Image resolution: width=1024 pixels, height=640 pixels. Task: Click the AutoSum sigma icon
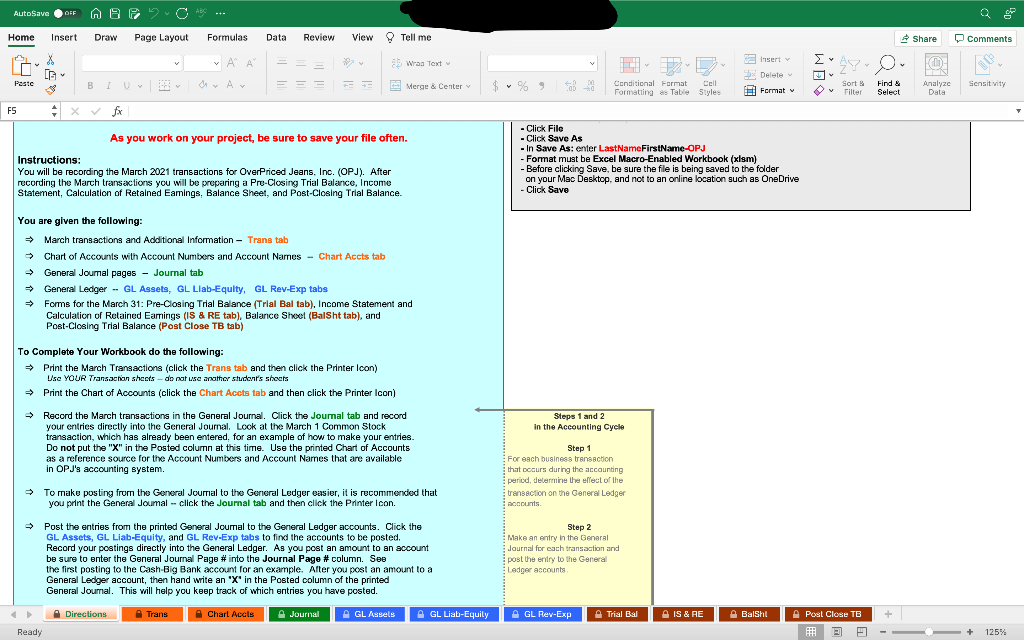tap(818, 58)
